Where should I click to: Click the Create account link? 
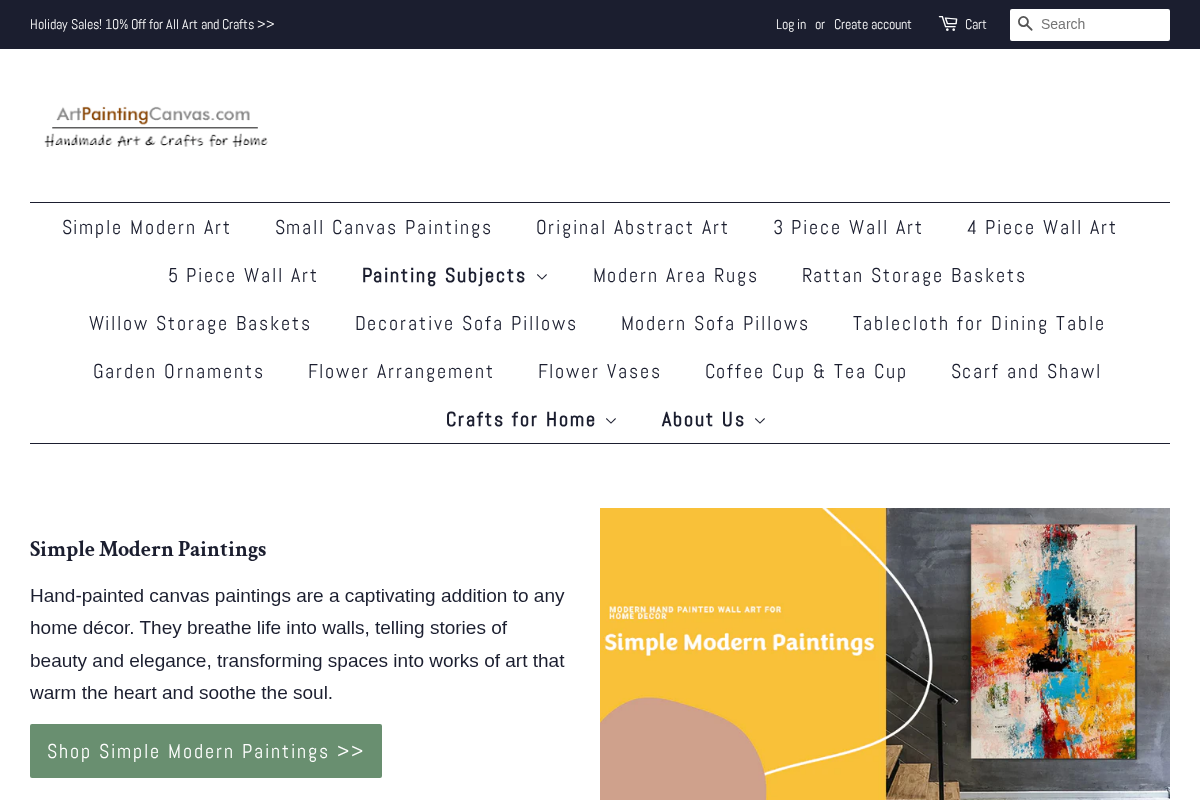click(x=872, y=22)
